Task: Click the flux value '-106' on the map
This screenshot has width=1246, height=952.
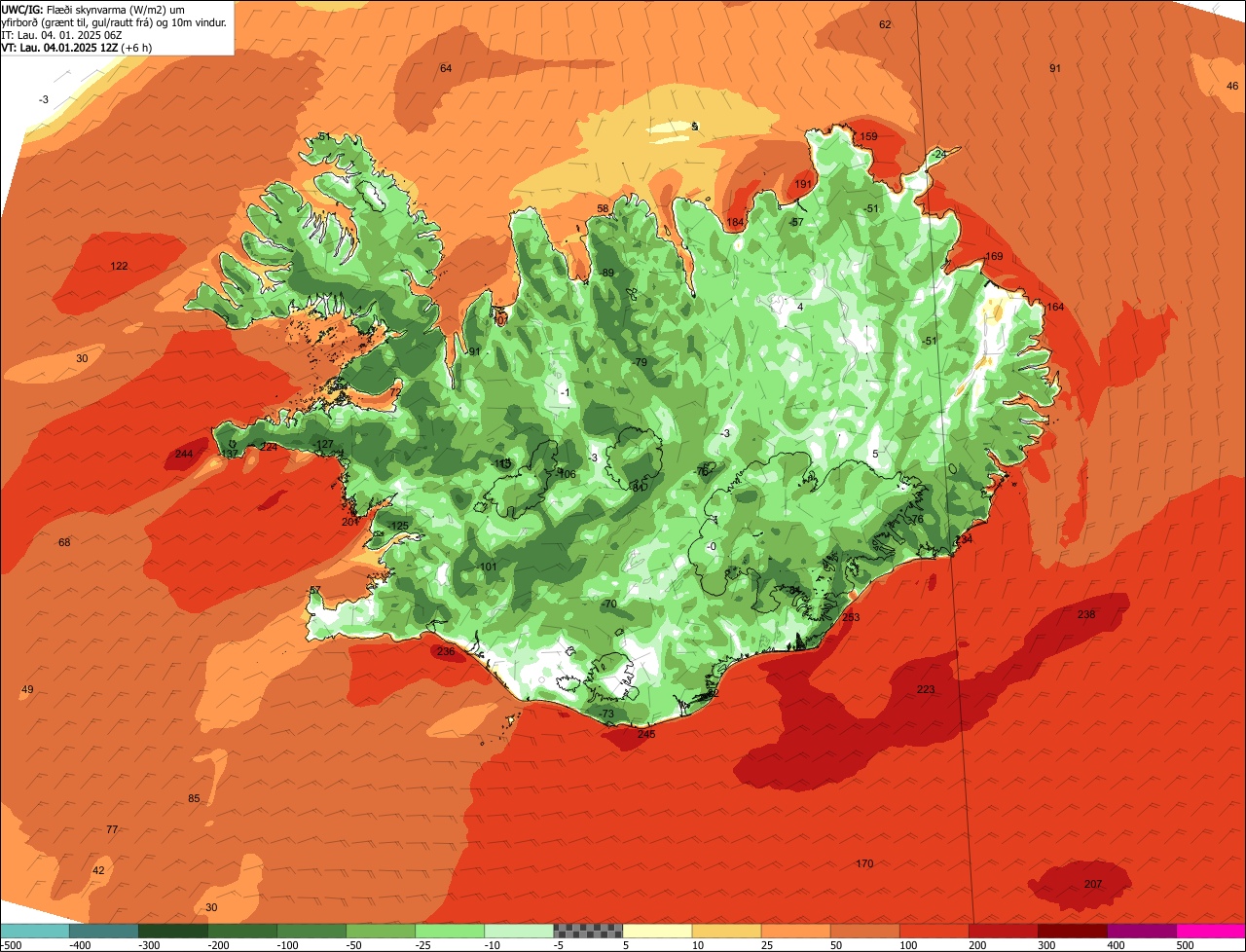Action: (566, 474)
